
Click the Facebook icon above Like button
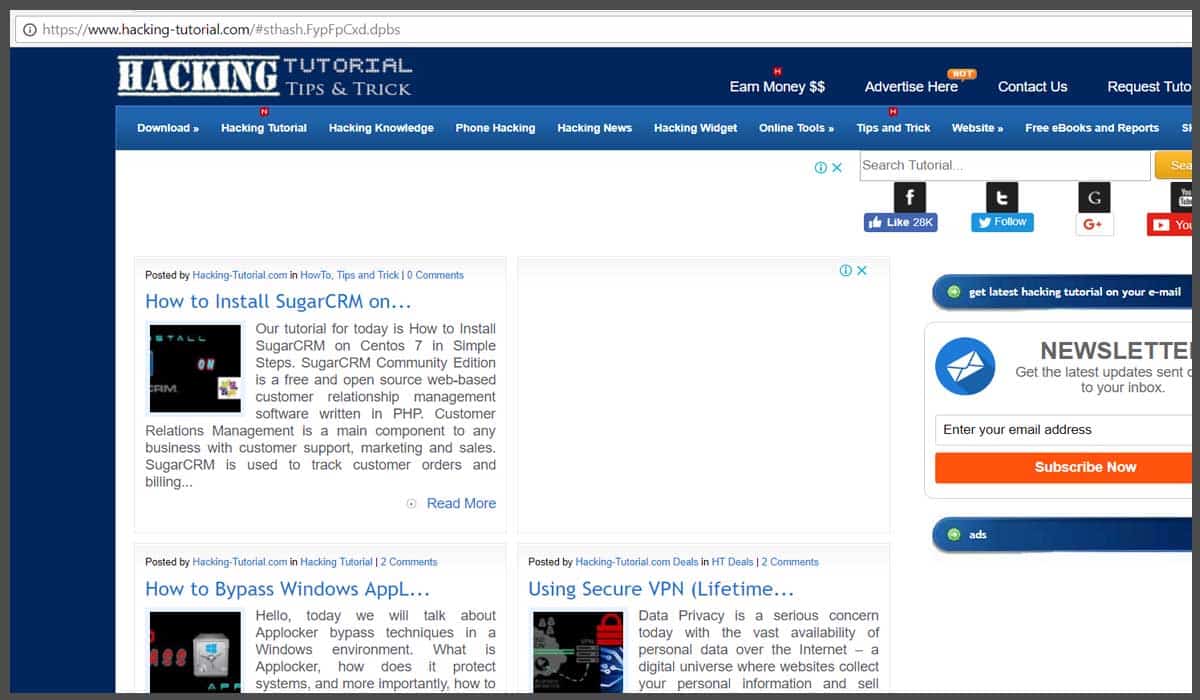tap(908, 196)
